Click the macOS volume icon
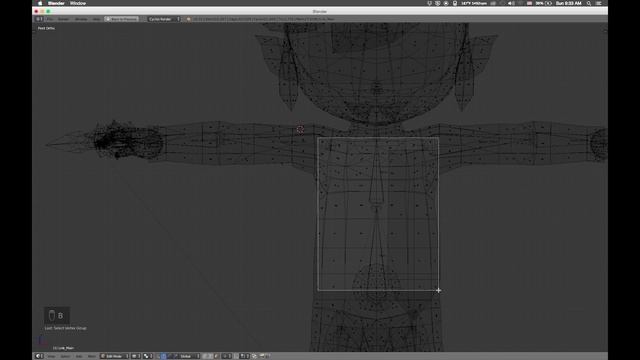 pyautogui.click(x=510, y=3)
